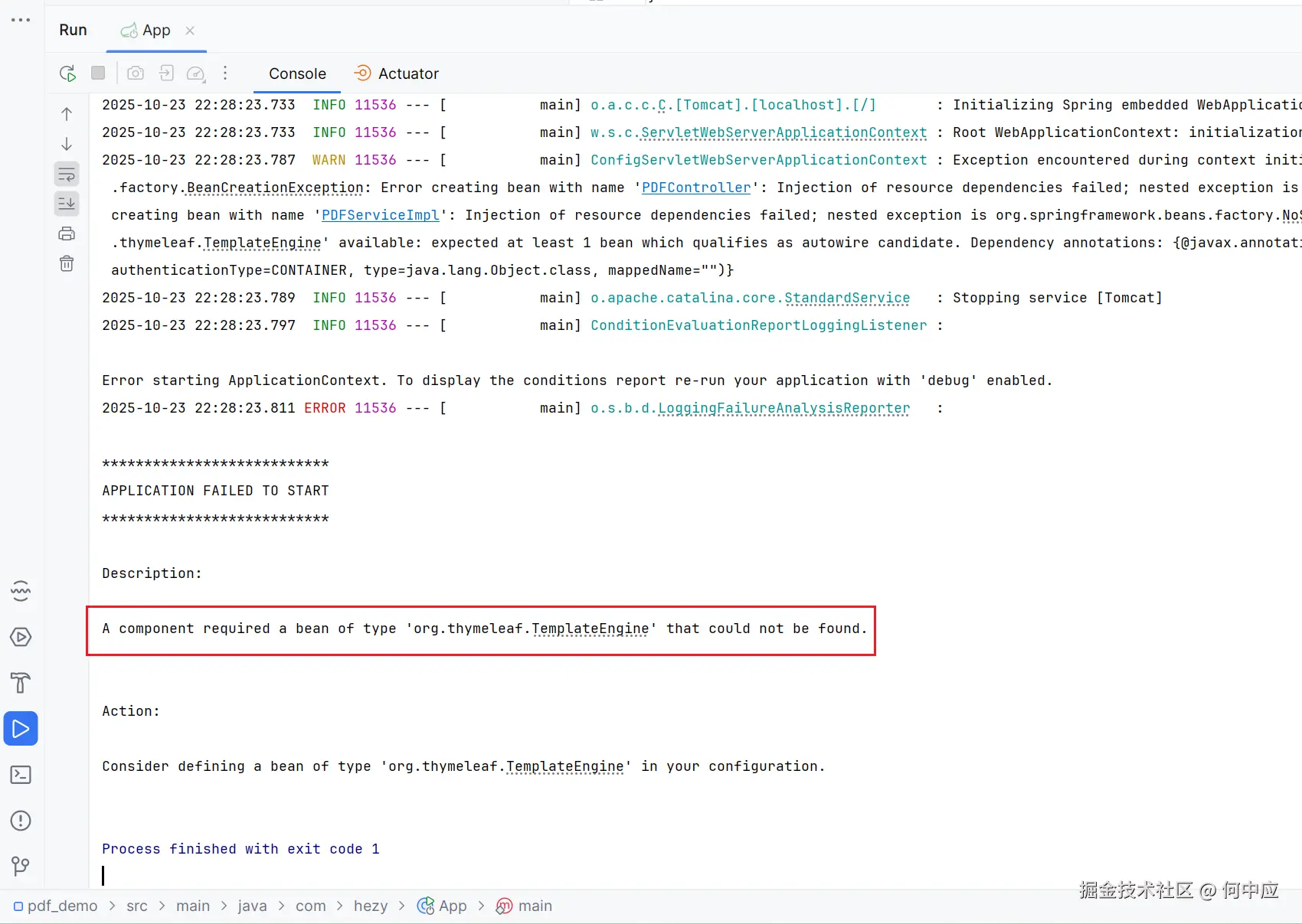Click the App class breadcrumb
The width and height of the screenshot is (1302, 924).
442,906
